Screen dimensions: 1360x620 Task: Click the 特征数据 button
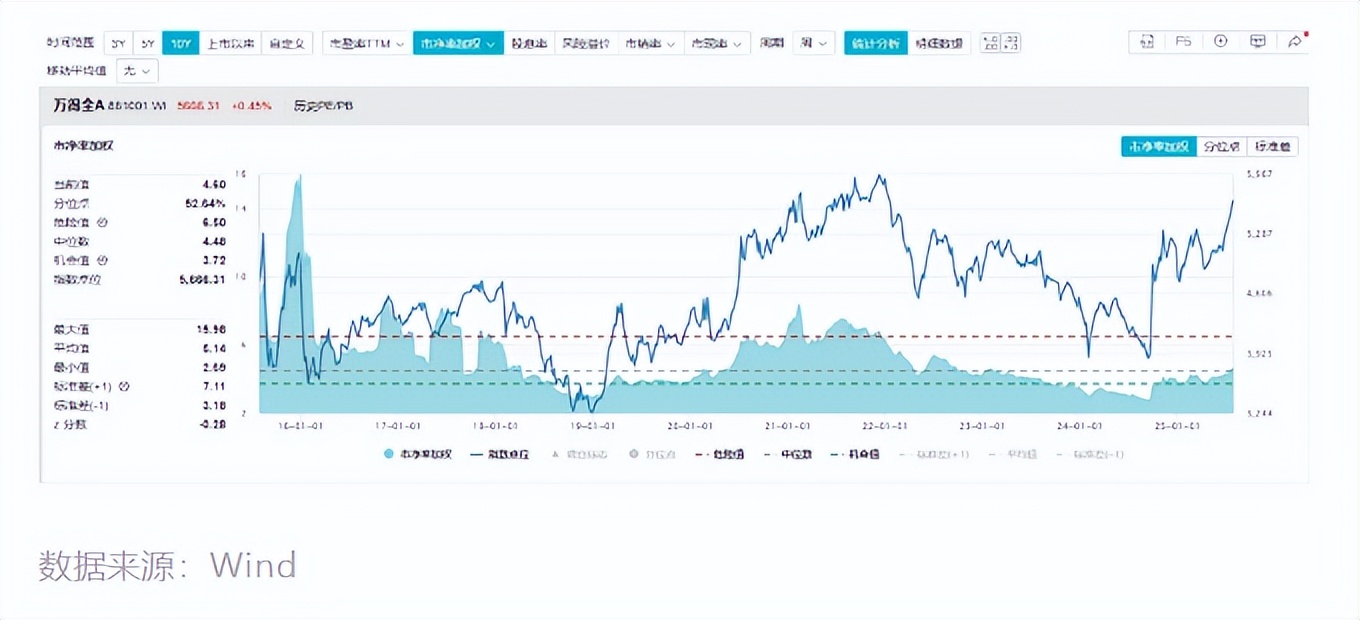[x=939, y=43]
